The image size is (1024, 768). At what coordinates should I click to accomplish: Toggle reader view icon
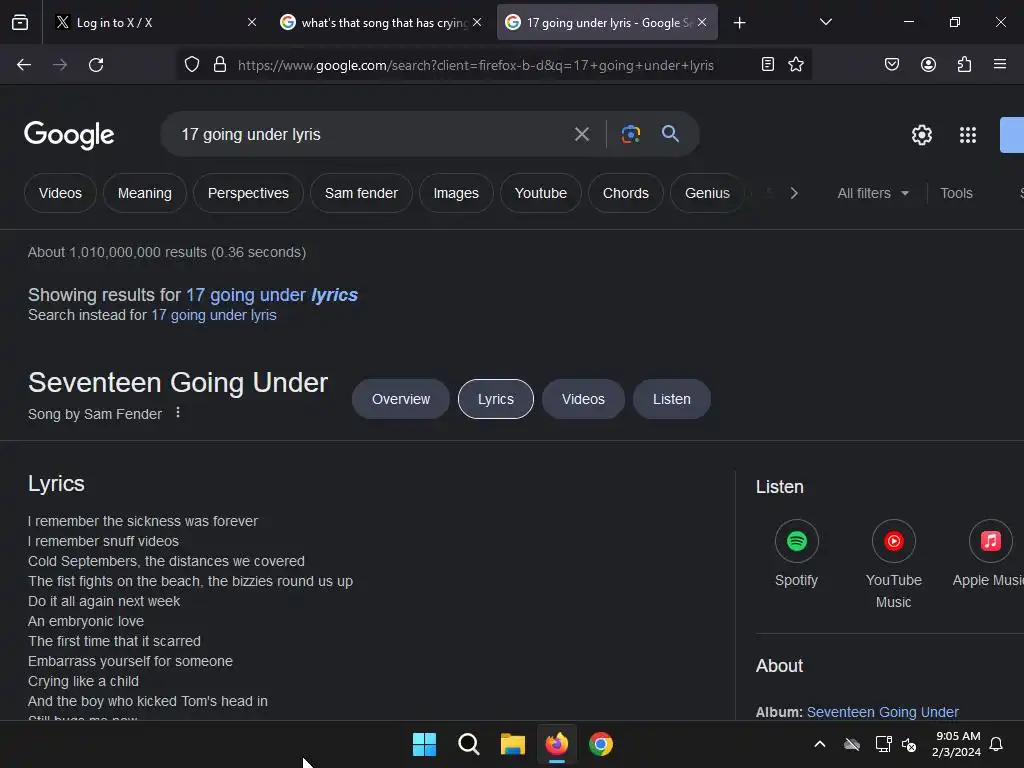[x=768, y=64]
